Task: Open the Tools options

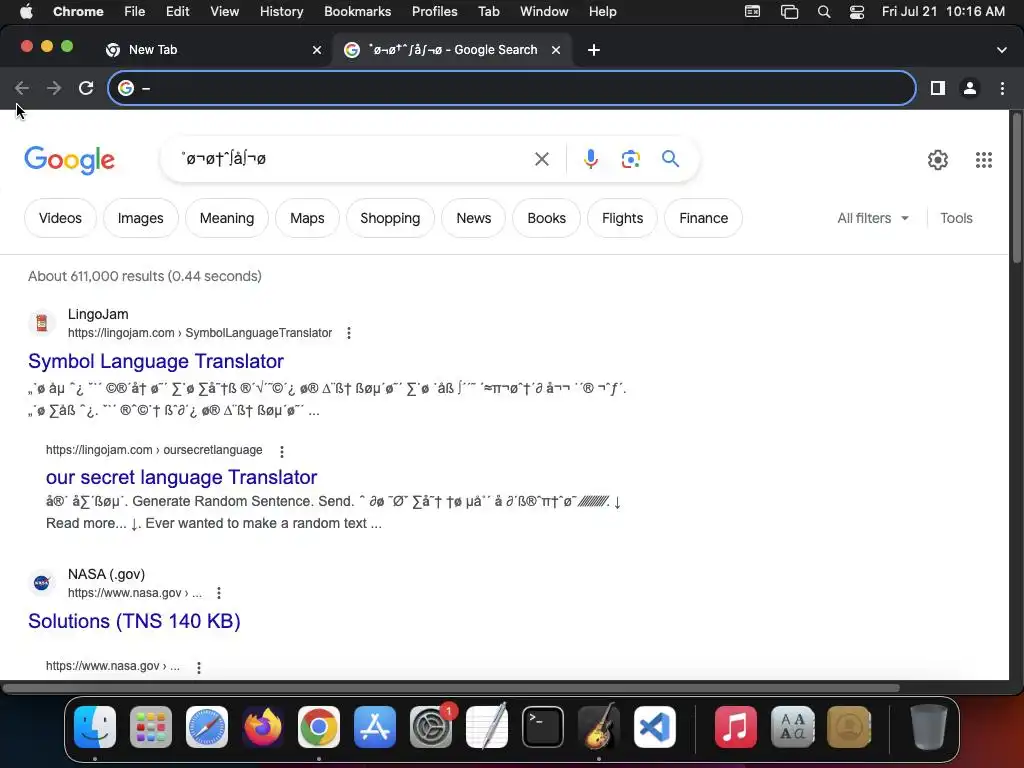Action: point(956,218)
